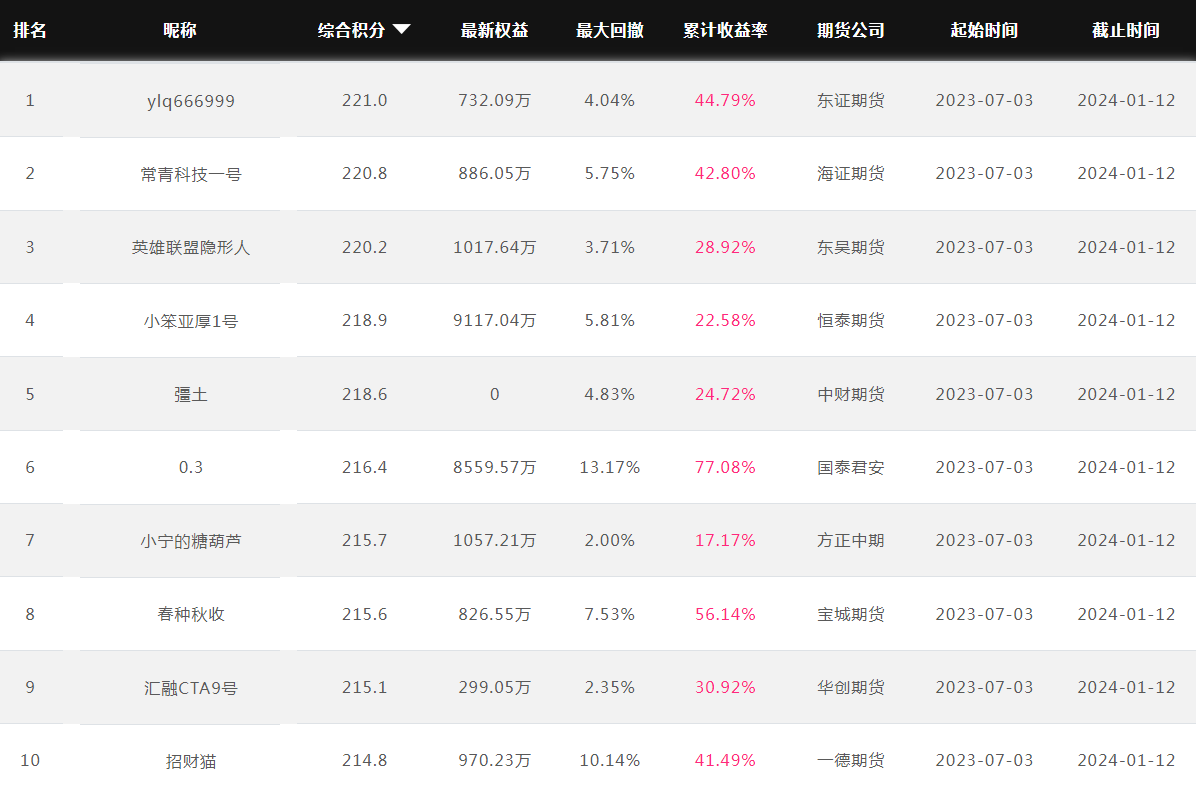Select rank number 10

click(30, 760)
